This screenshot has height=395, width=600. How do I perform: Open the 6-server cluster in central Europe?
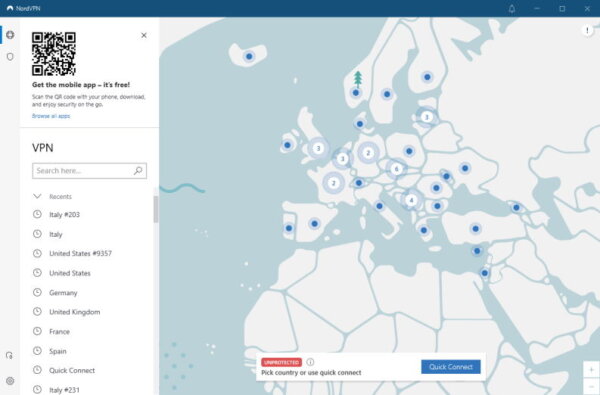[396, 168]
